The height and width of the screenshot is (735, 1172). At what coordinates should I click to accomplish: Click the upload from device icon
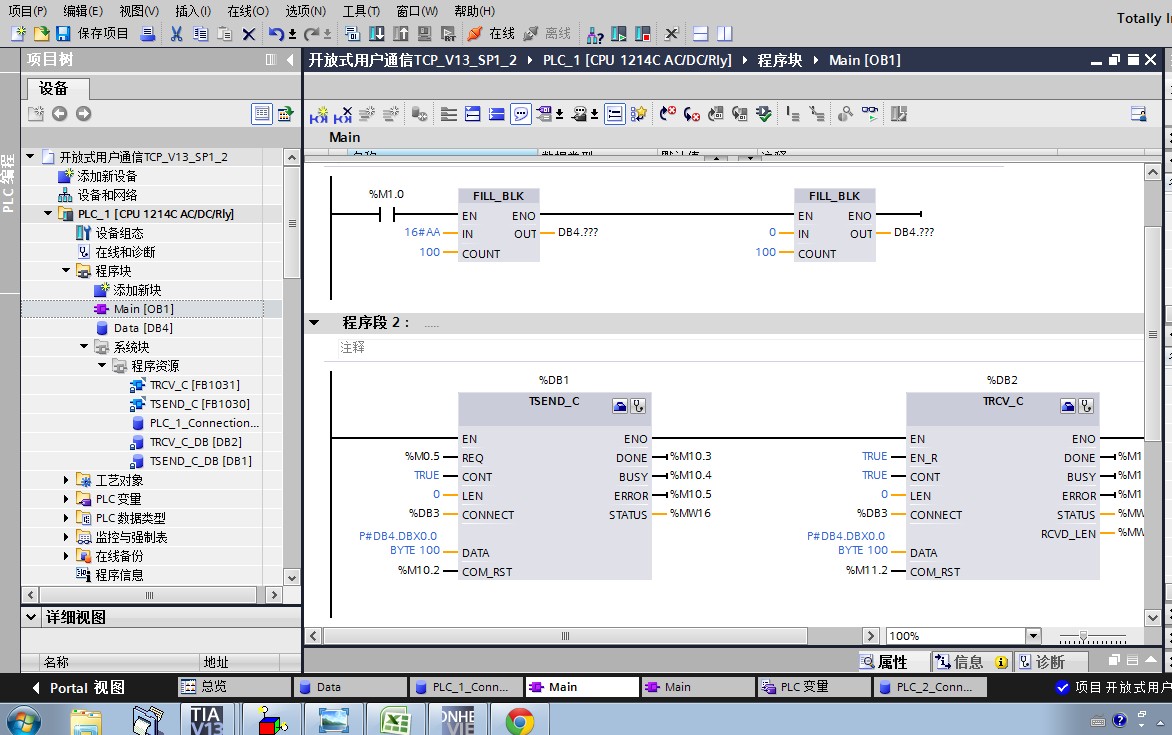tap(401, 34)
